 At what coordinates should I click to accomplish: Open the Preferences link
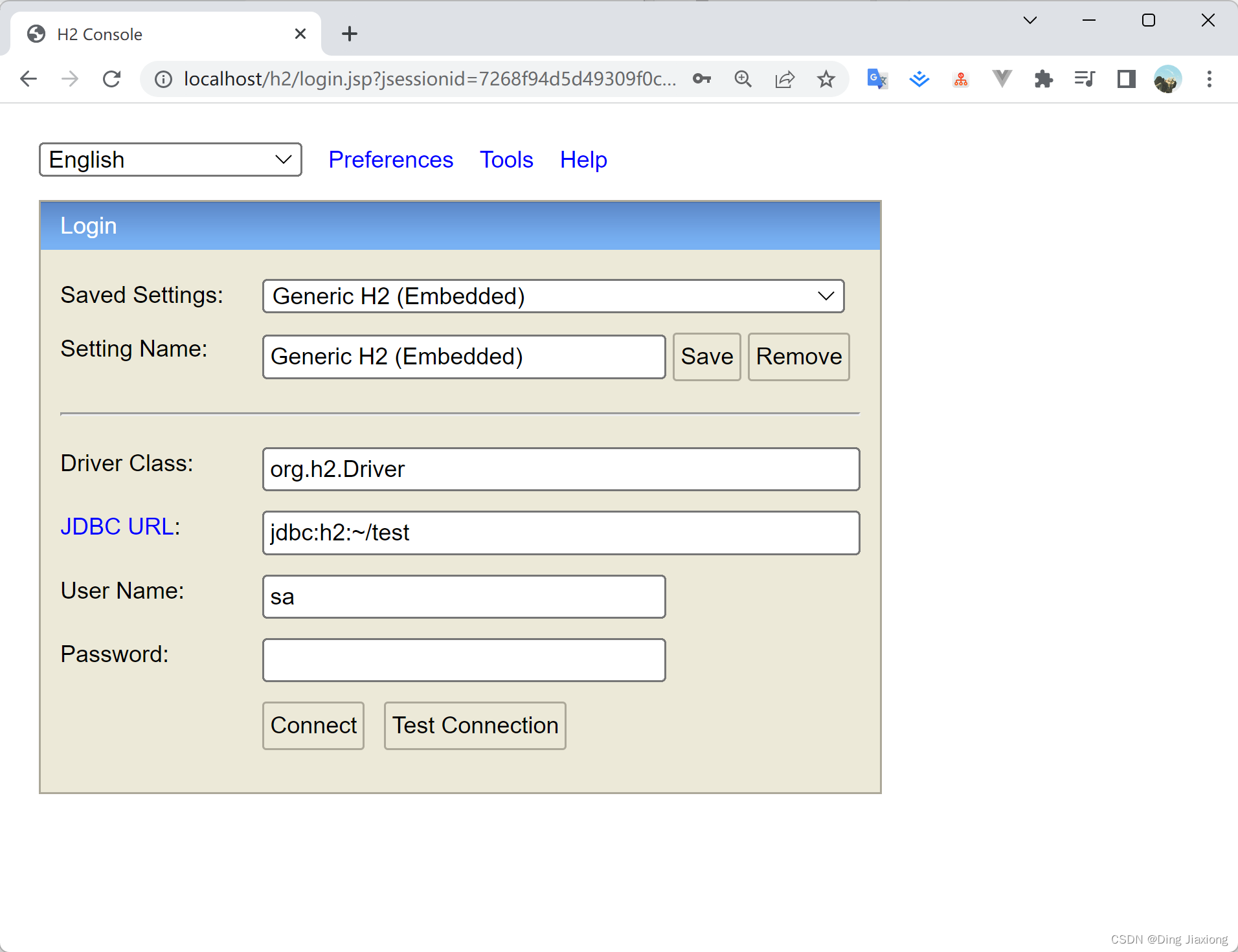click(x=390, y=160)
